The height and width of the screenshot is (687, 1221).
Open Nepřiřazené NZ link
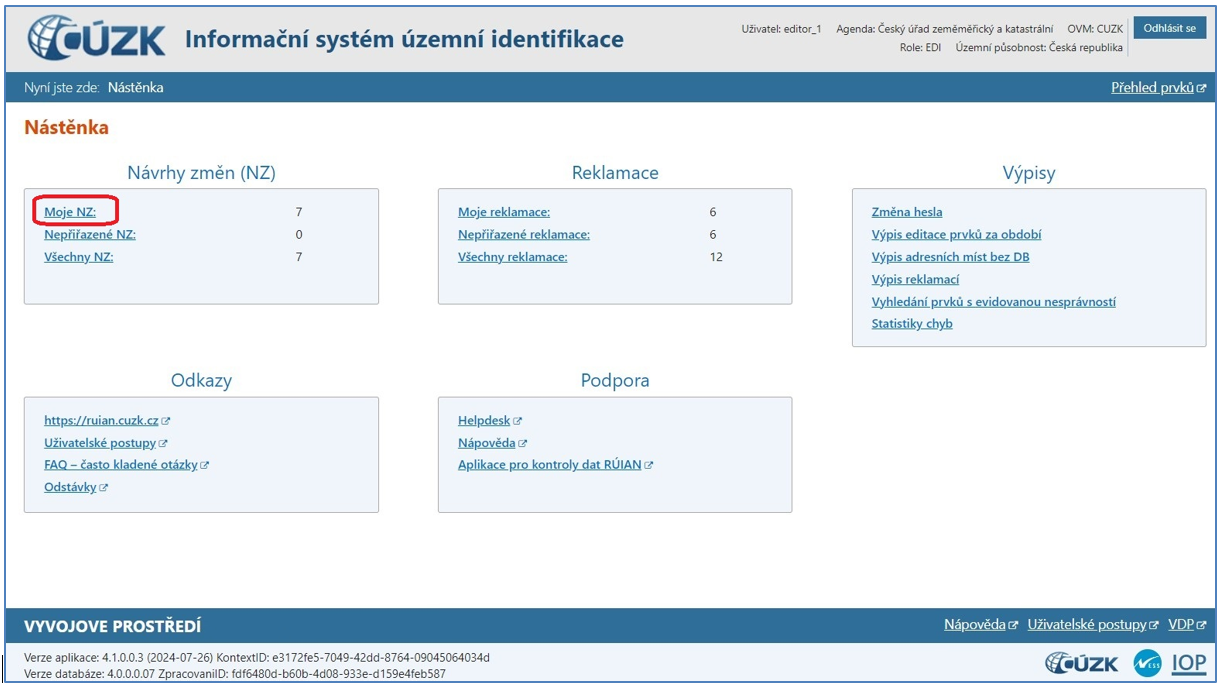pyautogui.click(x=90, y=235)
